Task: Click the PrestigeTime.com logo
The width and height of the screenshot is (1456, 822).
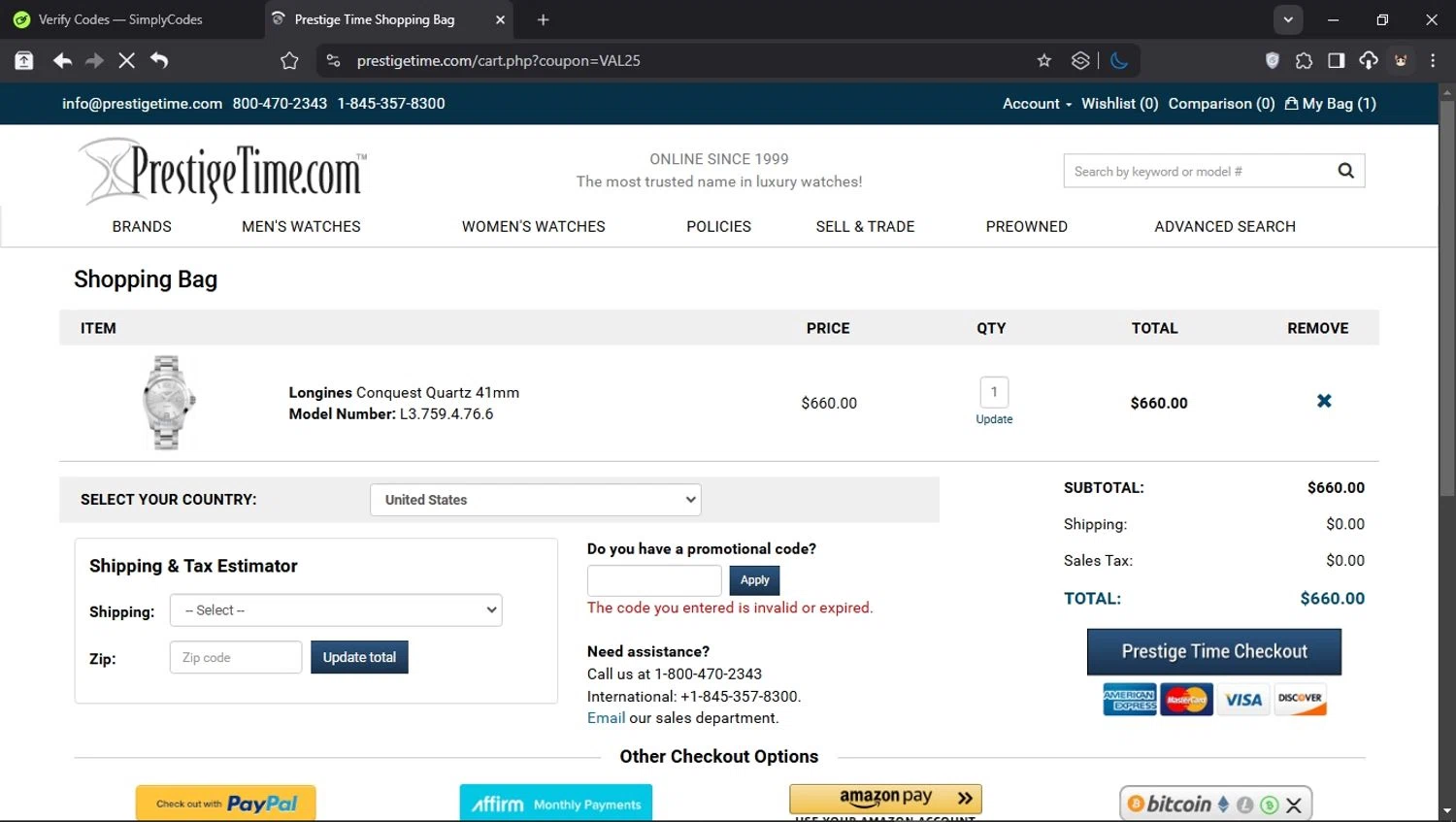Action: (223, 171)
